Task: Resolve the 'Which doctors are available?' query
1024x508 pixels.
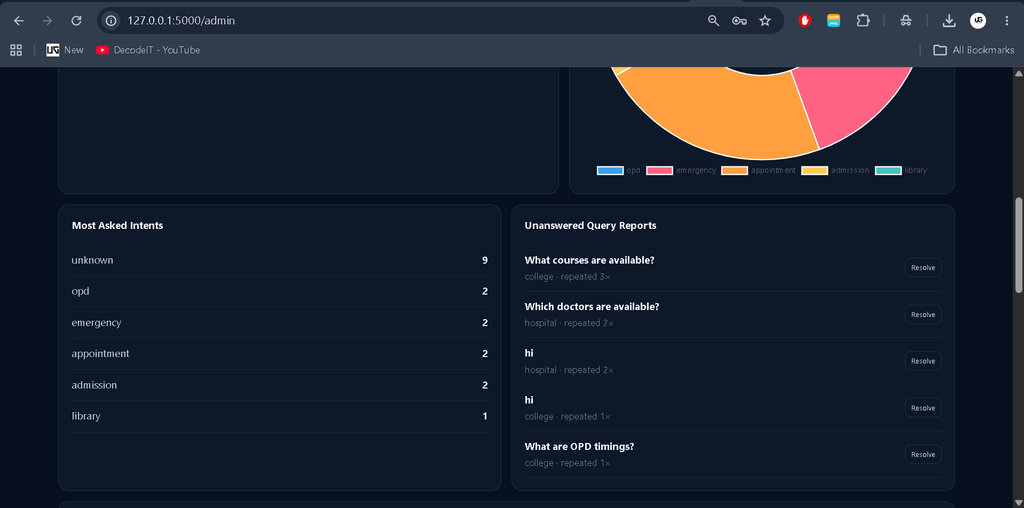Action: pos(923,314)
